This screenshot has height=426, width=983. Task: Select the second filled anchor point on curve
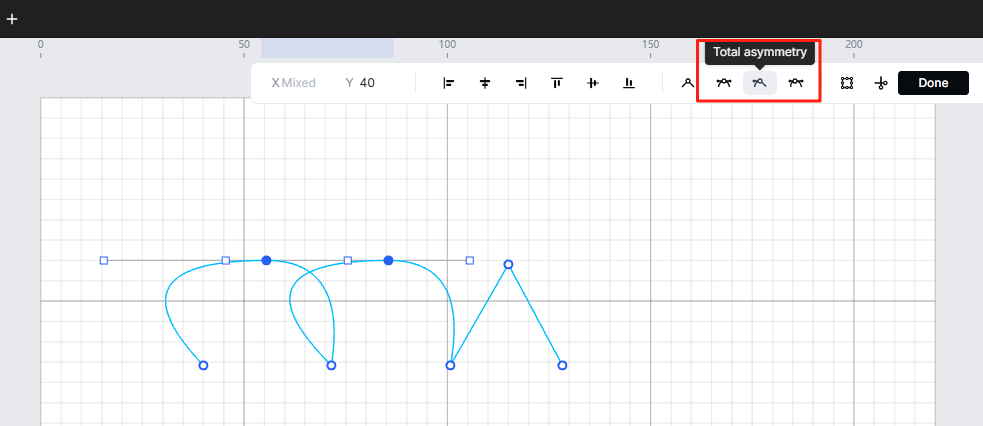(x=388, y=260)
